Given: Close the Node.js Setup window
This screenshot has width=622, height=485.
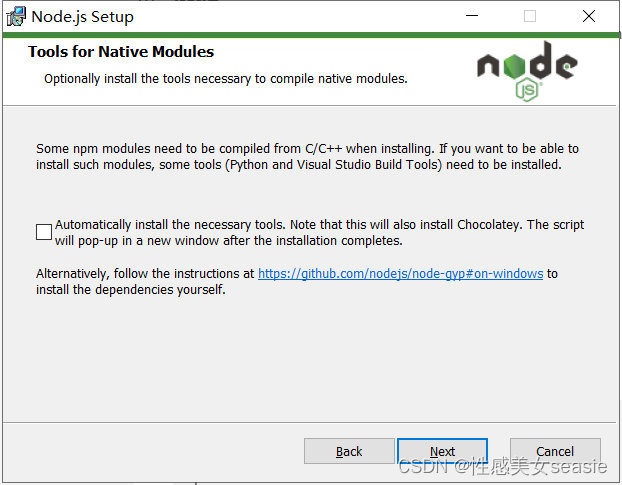Looking at the screenshot, I should 589,16.
